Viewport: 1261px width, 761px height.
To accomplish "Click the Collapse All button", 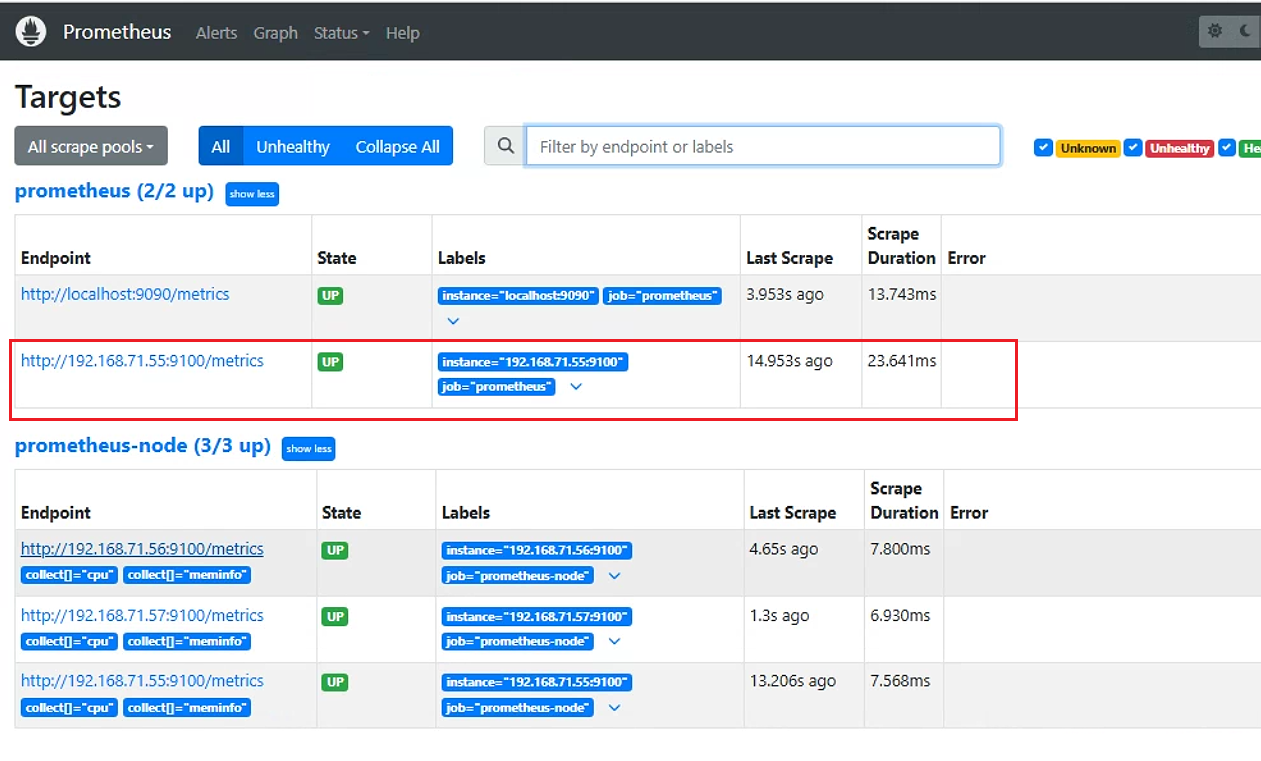I will coord(398,146).
